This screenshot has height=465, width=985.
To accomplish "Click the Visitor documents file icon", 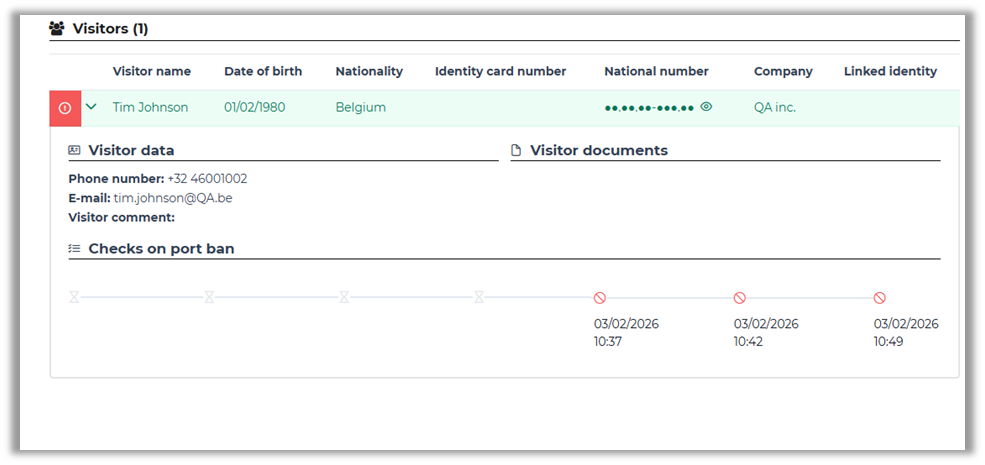I will 516,151.
